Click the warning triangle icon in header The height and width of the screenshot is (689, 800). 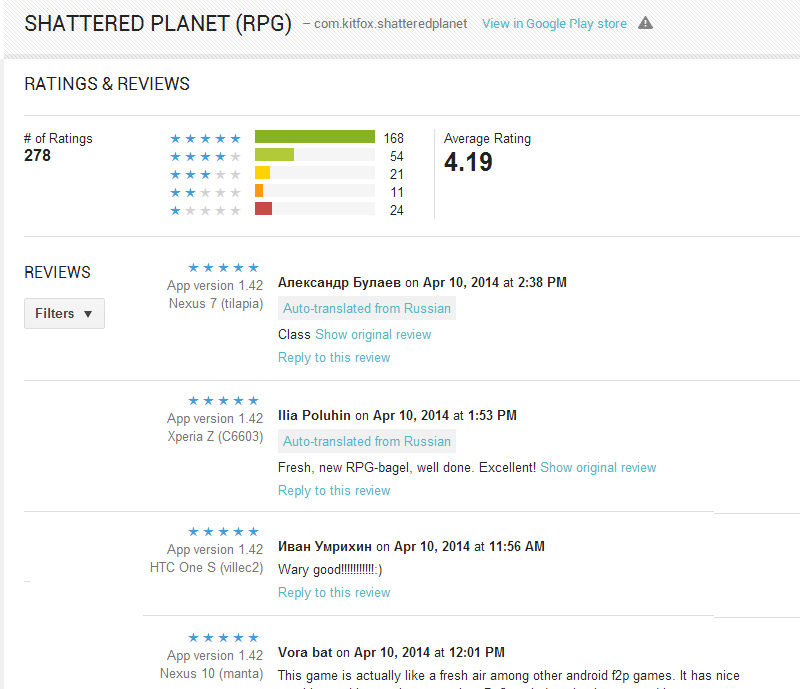coord(645,23)
